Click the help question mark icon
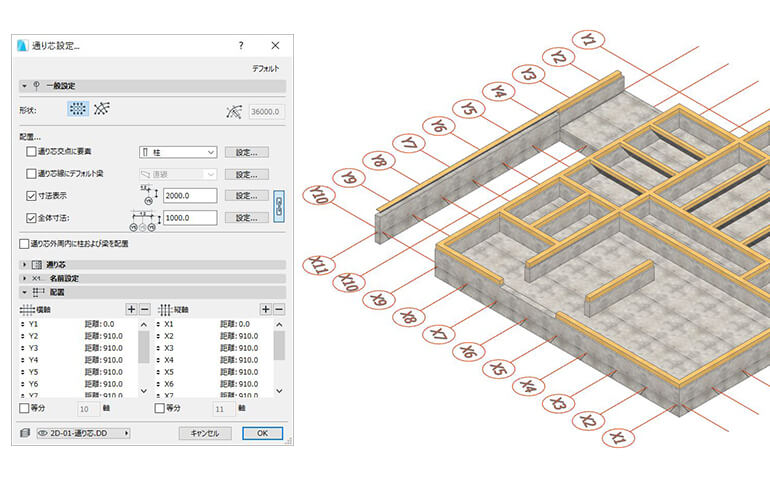Viewport: 770px width, 480px height. point(241,46)
